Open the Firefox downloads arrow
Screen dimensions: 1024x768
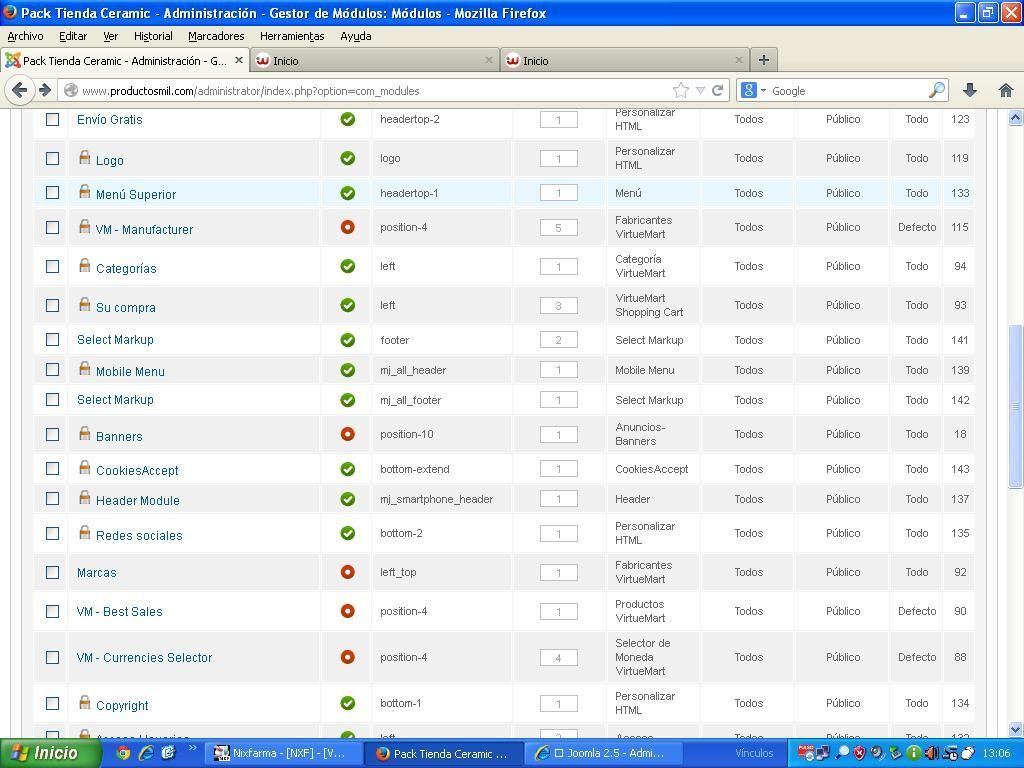click(x=970, y=91)
